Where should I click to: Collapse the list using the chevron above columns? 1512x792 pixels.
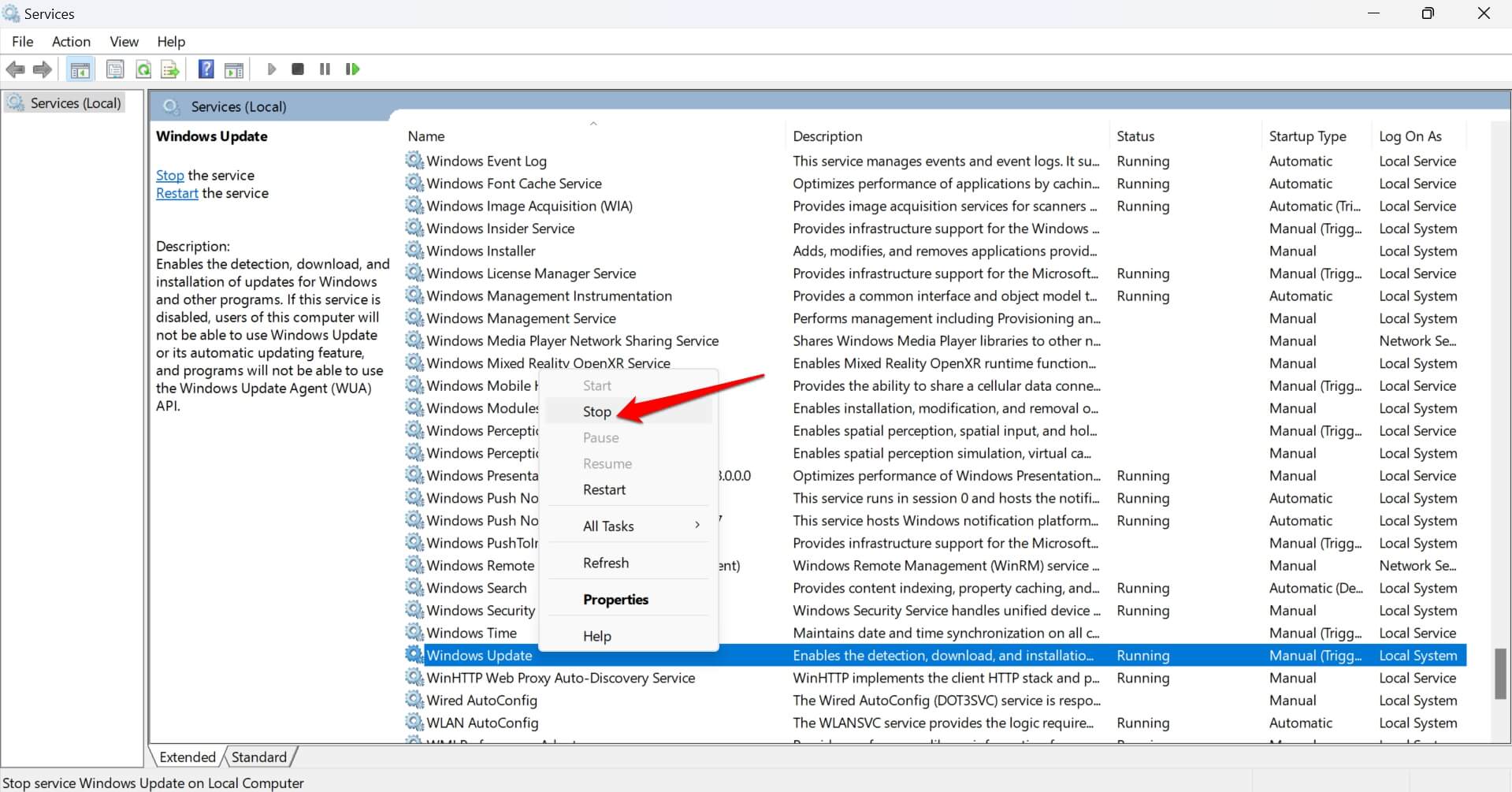point(594,124)
